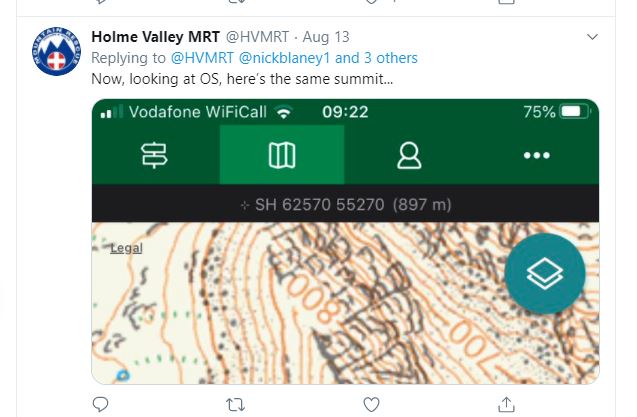
Task: Expand the tweet options chevron
Action: 592,37
